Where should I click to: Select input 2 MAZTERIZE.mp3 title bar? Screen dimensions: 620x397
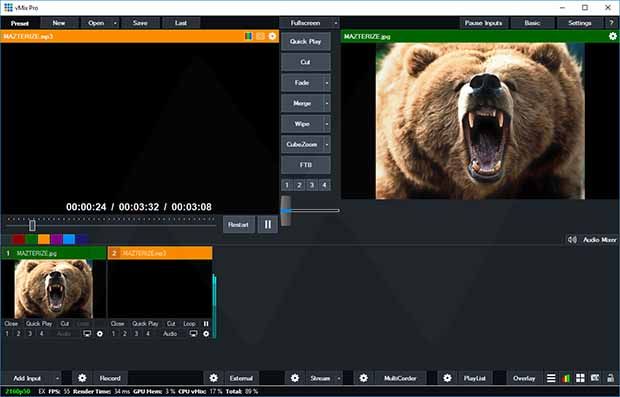tap(160, 253)
